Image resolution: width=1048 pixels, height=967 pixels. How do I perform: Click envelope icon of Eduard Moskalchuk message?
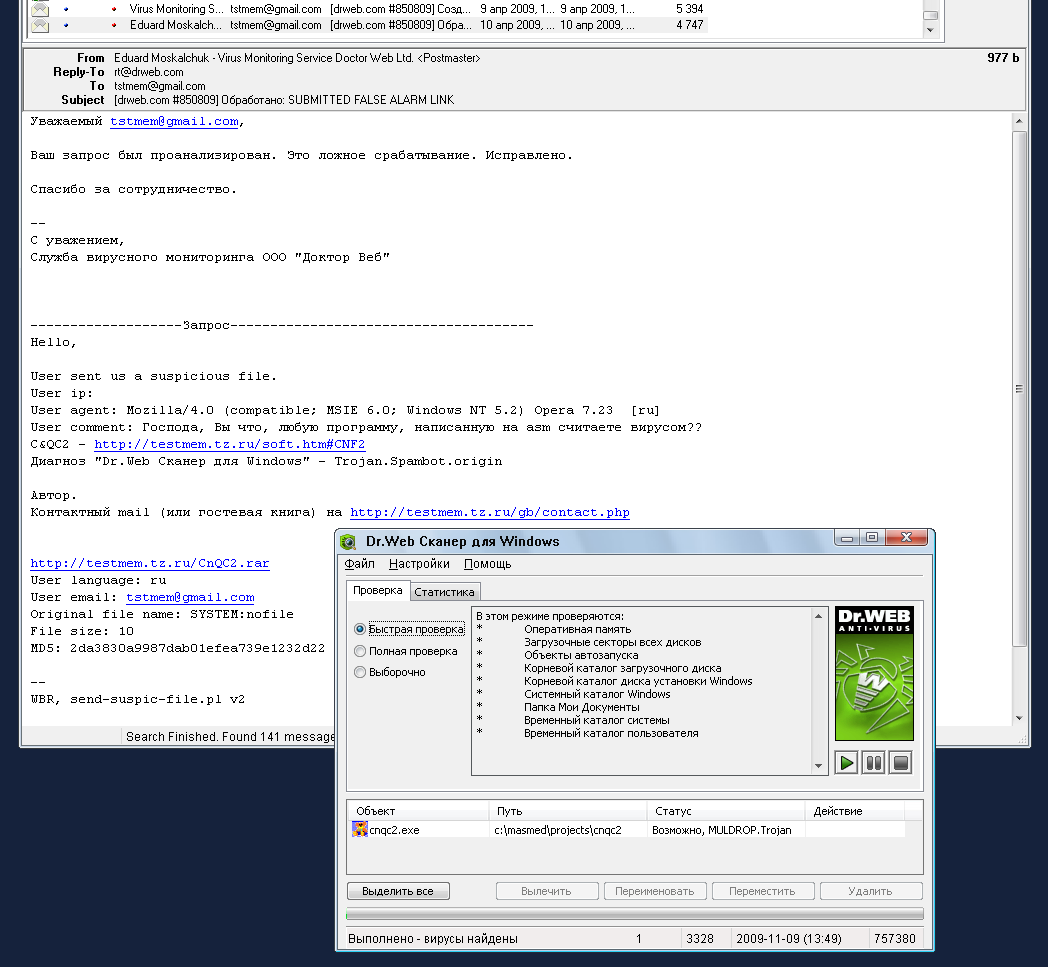click(40, 25)
